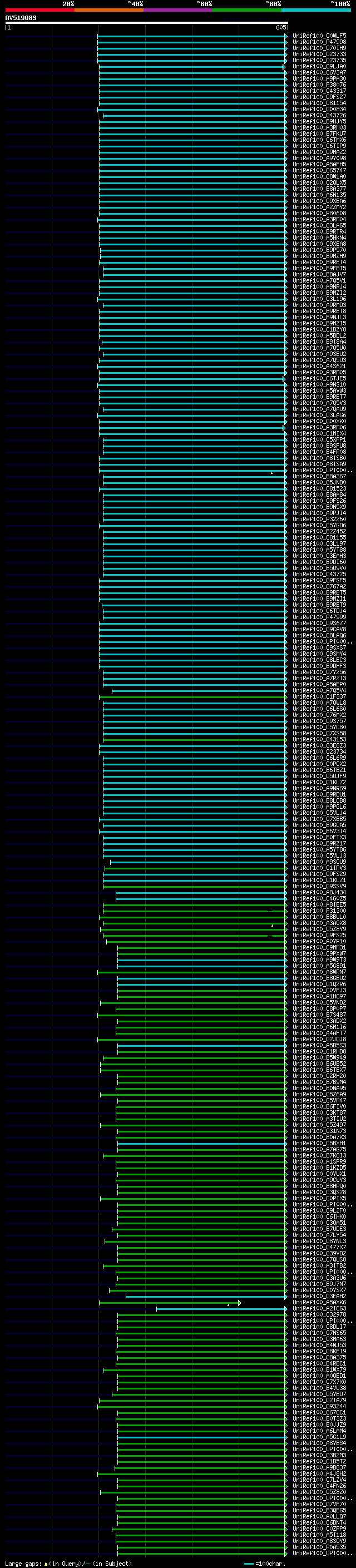Select hit label UniRef100_B7FKU7

319,134
